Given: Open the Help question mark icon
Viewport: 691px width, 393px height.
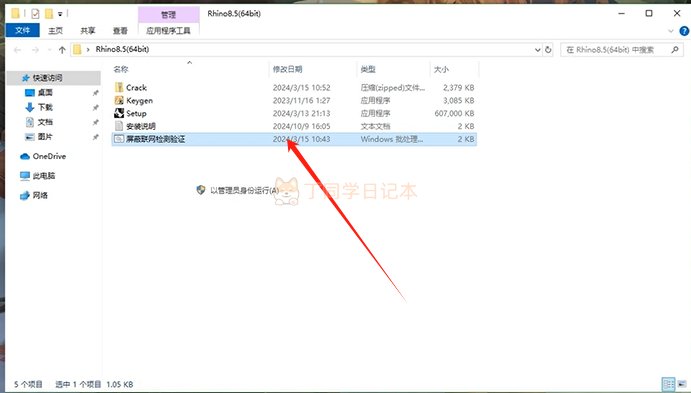Looking at the screenshot, I should 684,31.
